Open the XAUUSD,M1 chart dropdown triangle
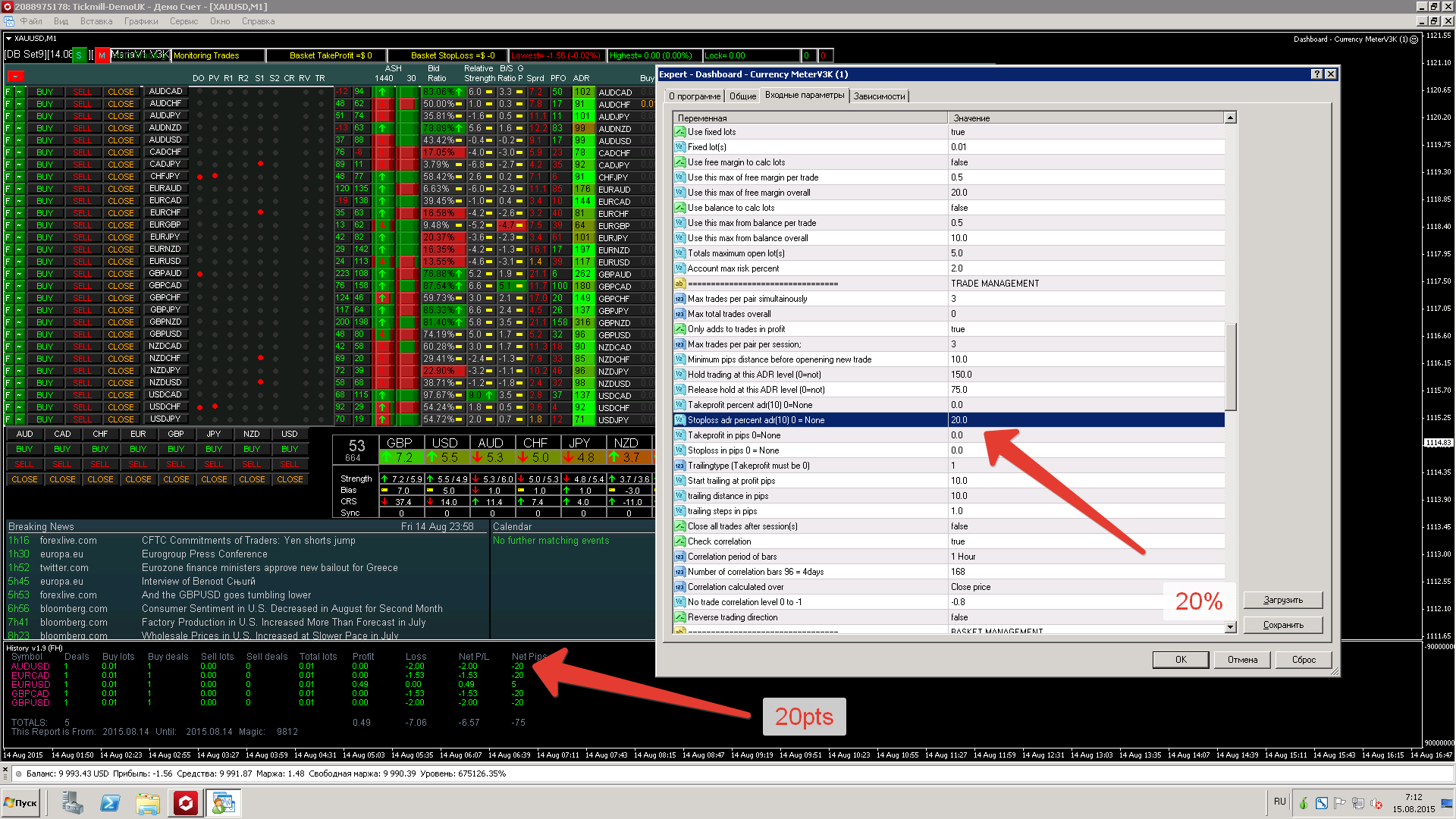Viewport: 1456px width, 819px height. [8, 38]
